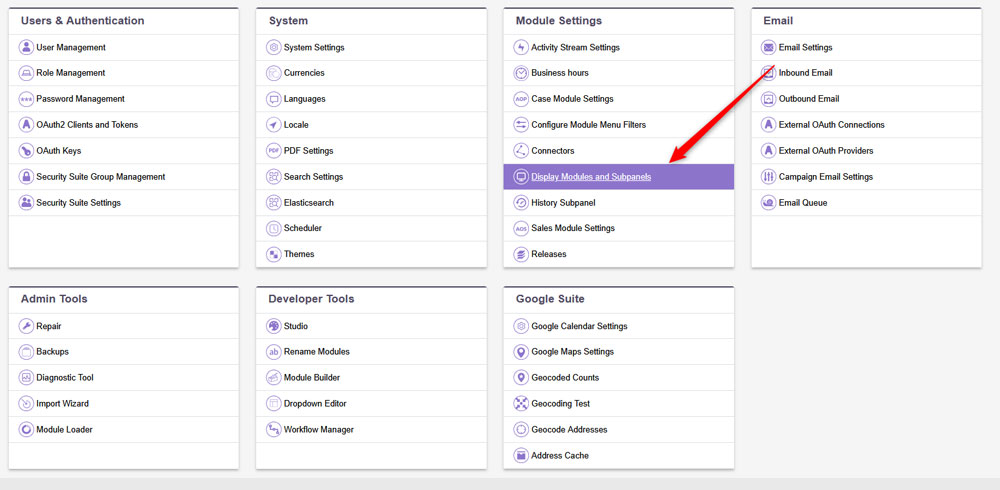The image size is (1000, 490).
Task: Click the Activity Stream Settings bolt icon
Action: pos(521,47)
